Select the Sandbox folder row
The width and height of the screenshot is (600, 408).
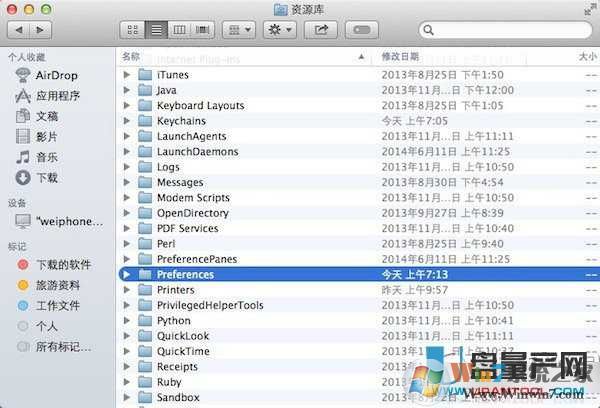[x=358, y=397]
